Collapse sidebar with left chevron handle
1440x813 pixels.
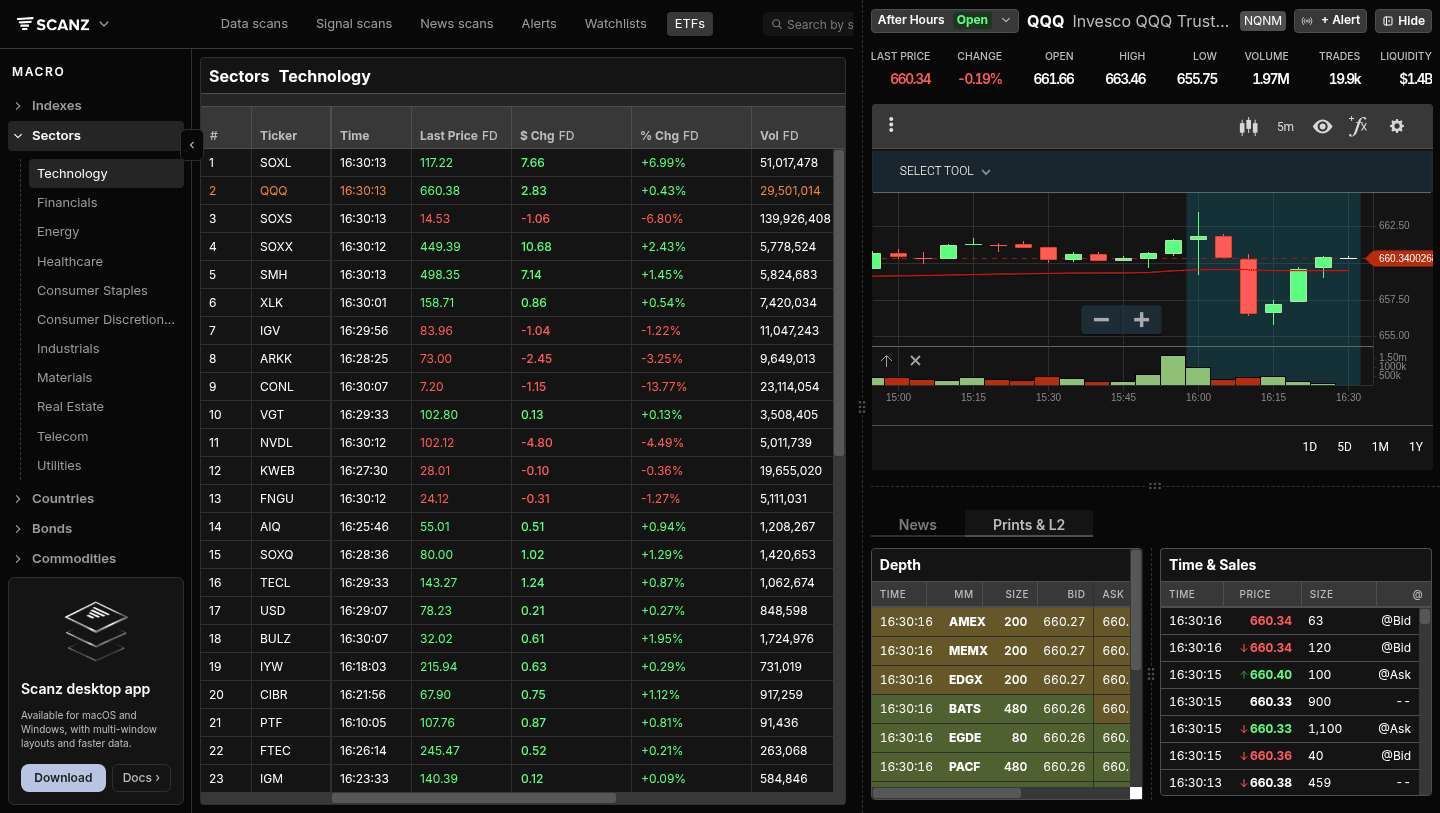[192, 145]
